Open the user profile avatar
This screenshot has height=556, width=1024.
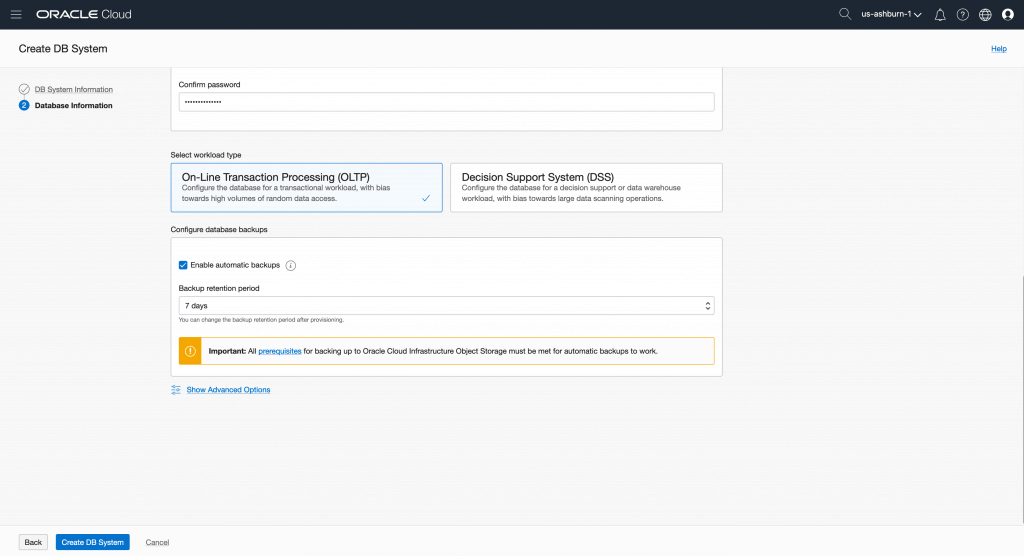point(1008,15)
